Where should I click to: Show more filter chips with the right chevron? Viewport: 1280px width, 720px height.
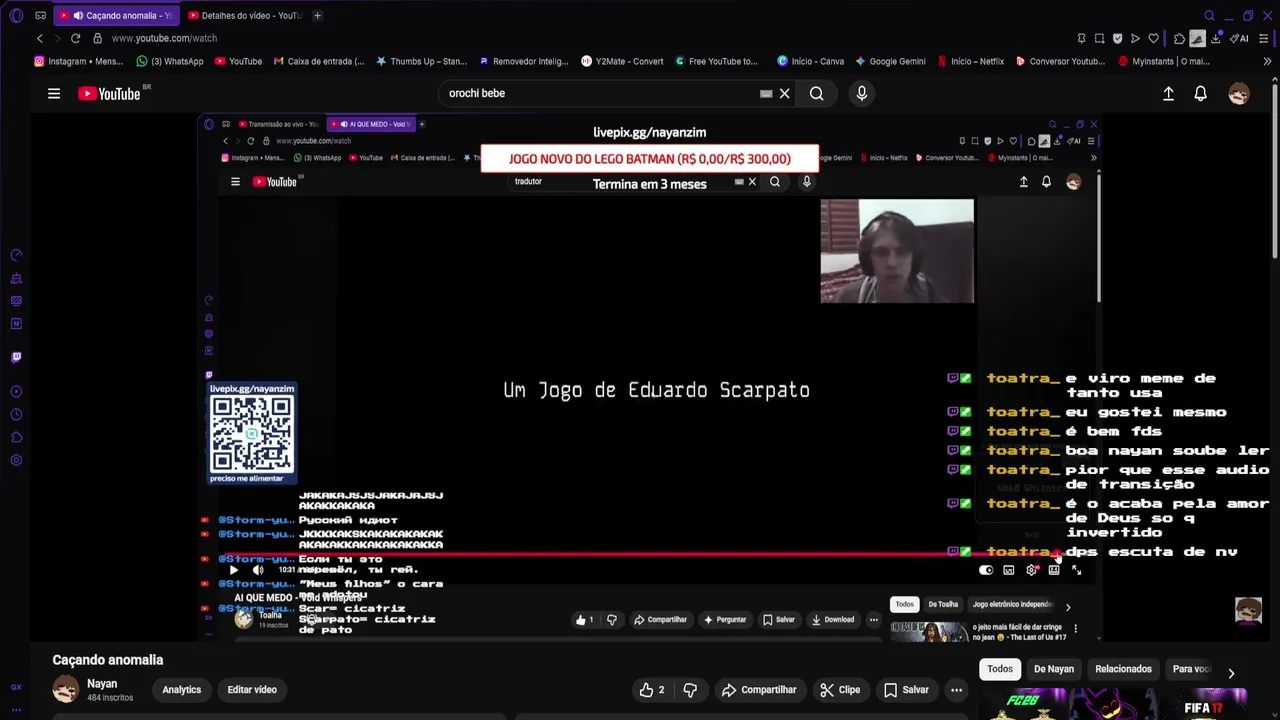pyautogui.click(x=1231, y=673)
